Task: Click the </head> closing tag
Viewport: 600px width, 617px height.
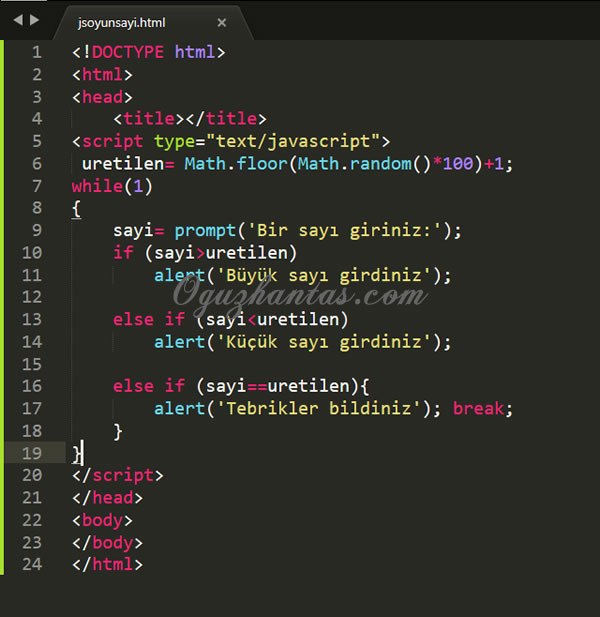Action: 107,498
